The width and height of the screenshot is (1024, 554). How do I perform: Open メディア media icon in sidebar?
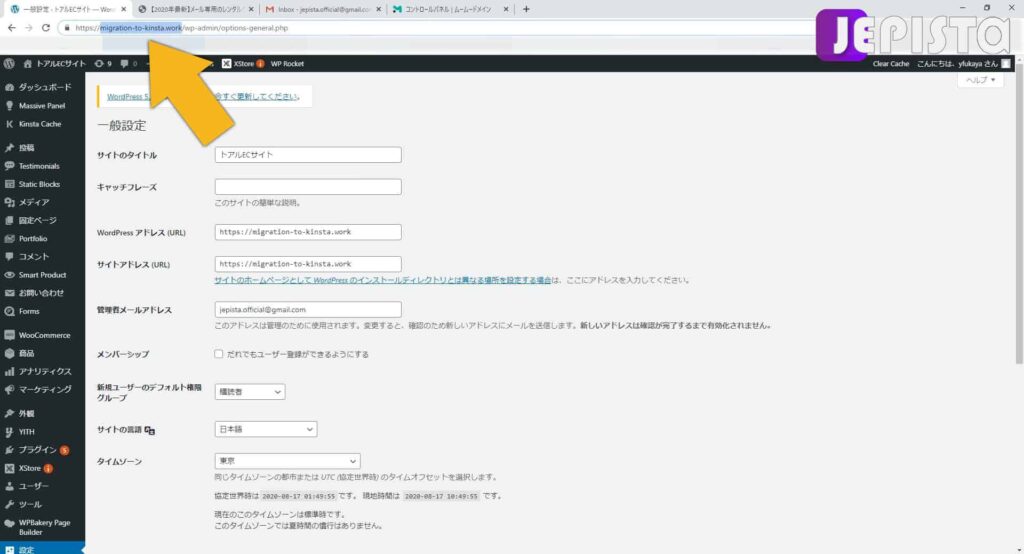[x=9, y=203]
